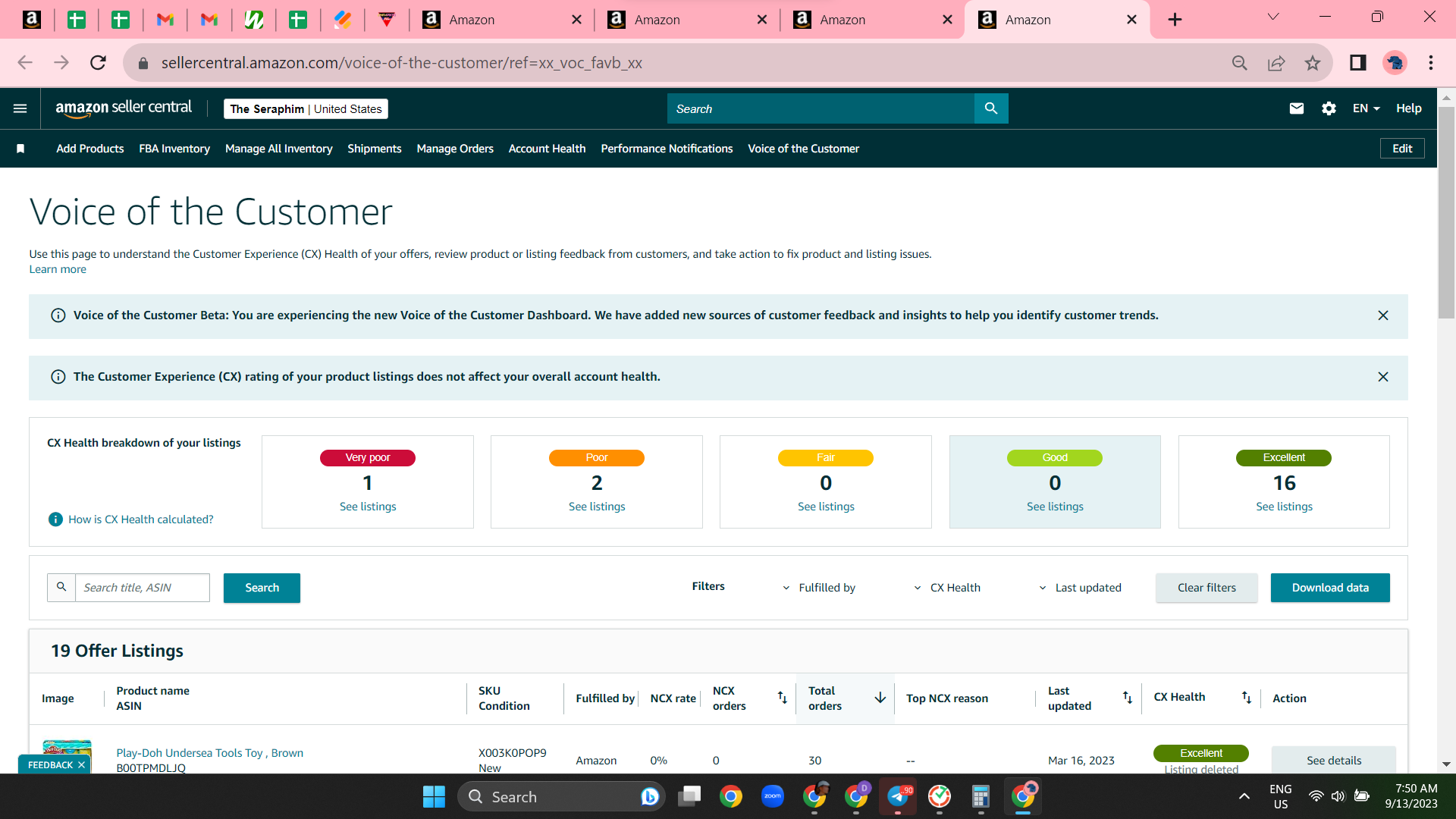Click the Edit favorites bar button
1456x819 pixels.
coord(1402,149)
